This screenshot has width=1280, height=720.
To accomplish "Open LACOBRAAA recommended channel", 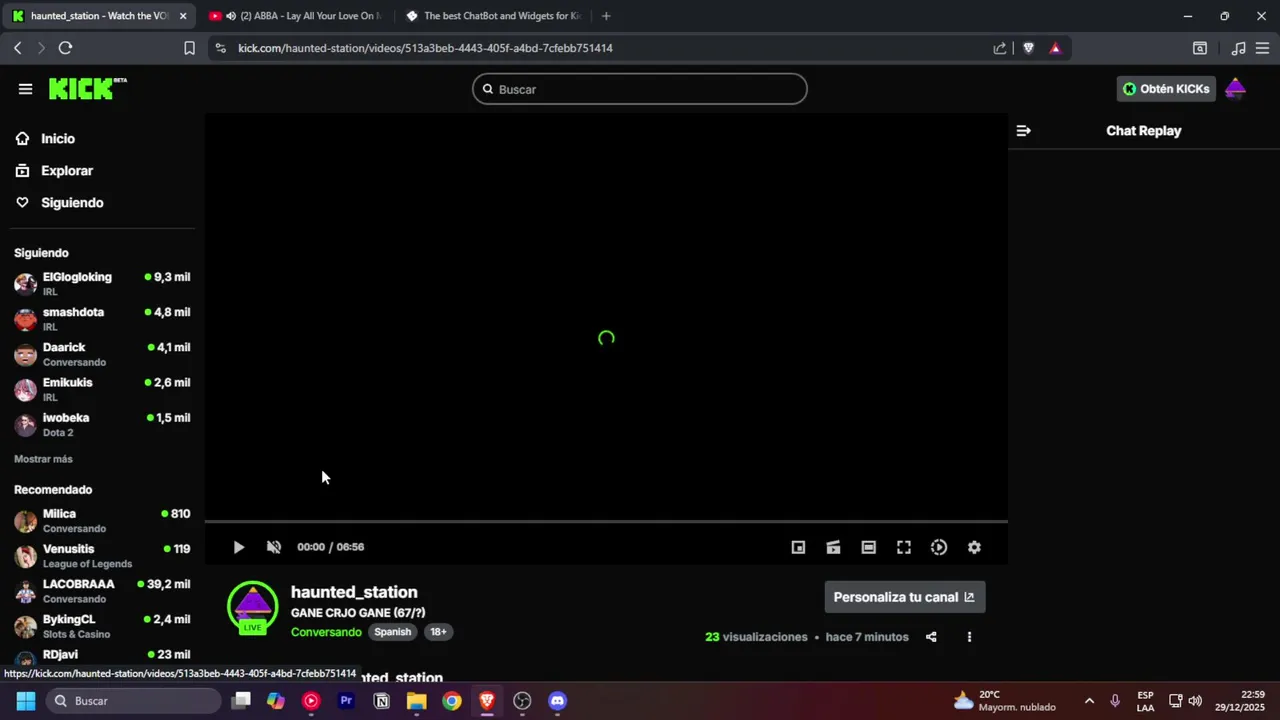I will tap(102, 591).
